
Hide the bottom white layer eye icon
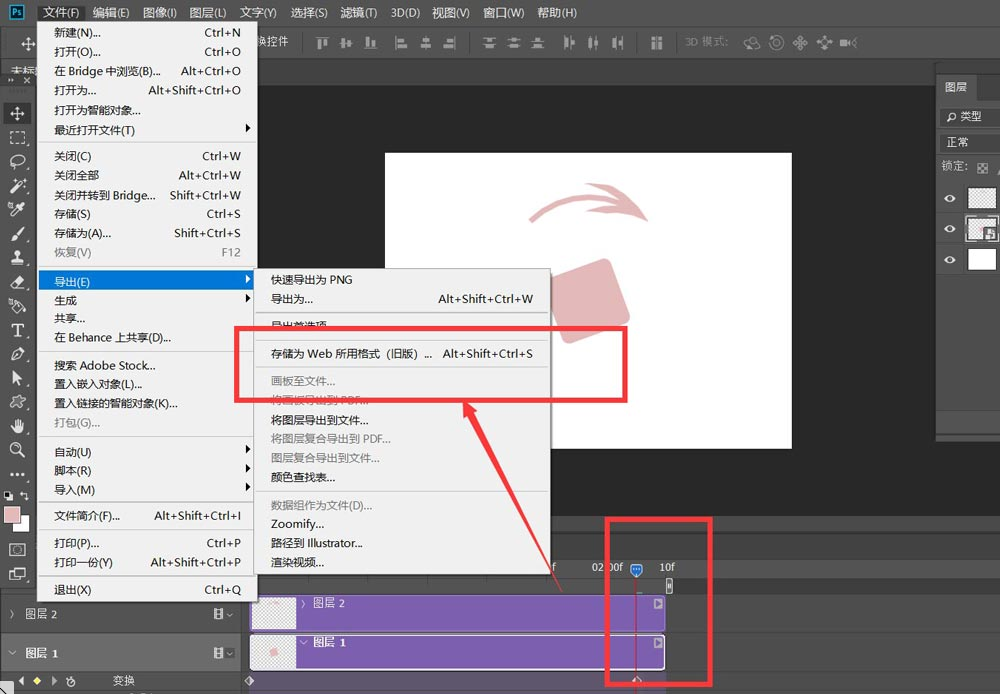950,259
